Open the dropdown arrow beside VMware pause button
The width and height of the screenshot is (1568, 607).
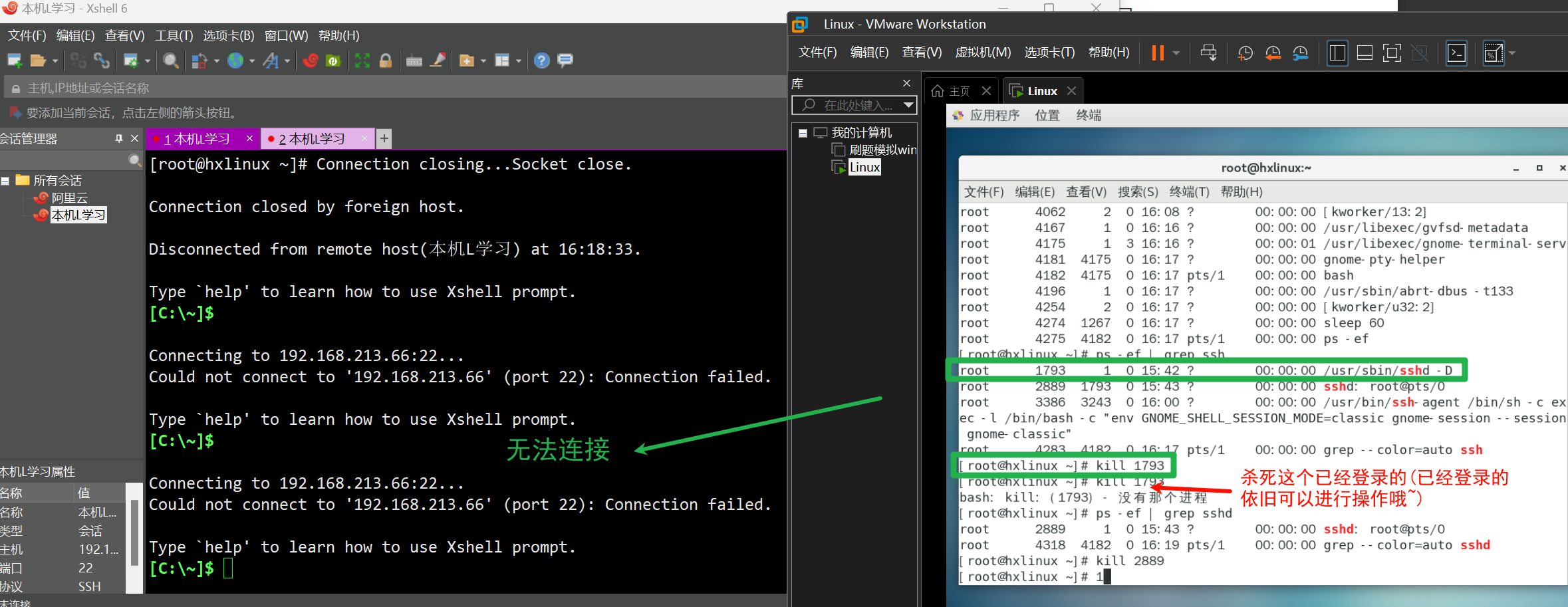click(1176, 53)
